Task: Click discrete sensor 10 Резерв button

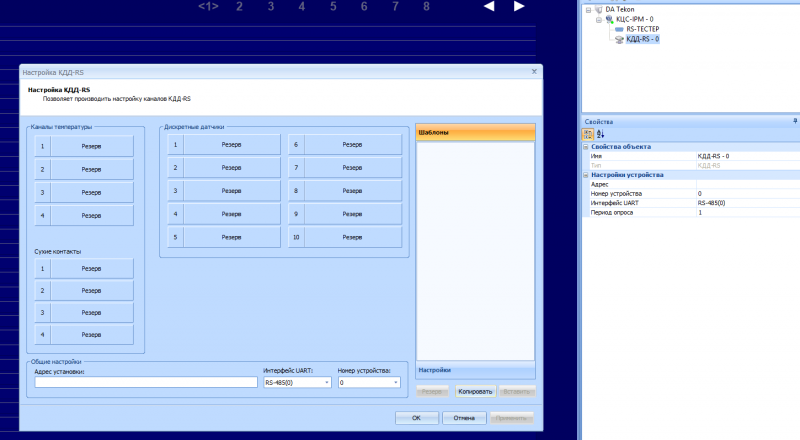Action: coord(352,237)
